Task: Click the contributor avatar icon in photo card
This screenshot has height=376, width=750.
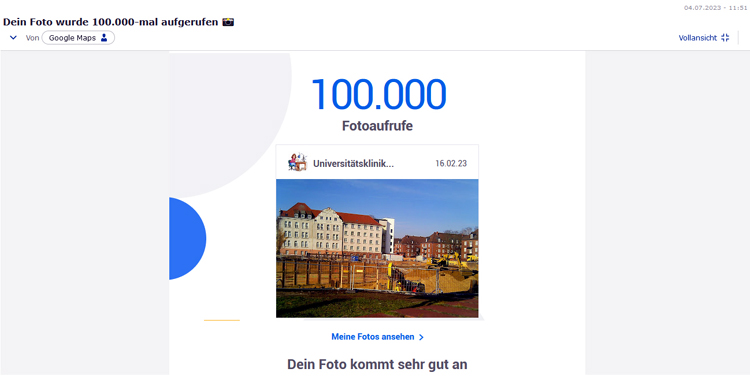Action: [297, 162]
